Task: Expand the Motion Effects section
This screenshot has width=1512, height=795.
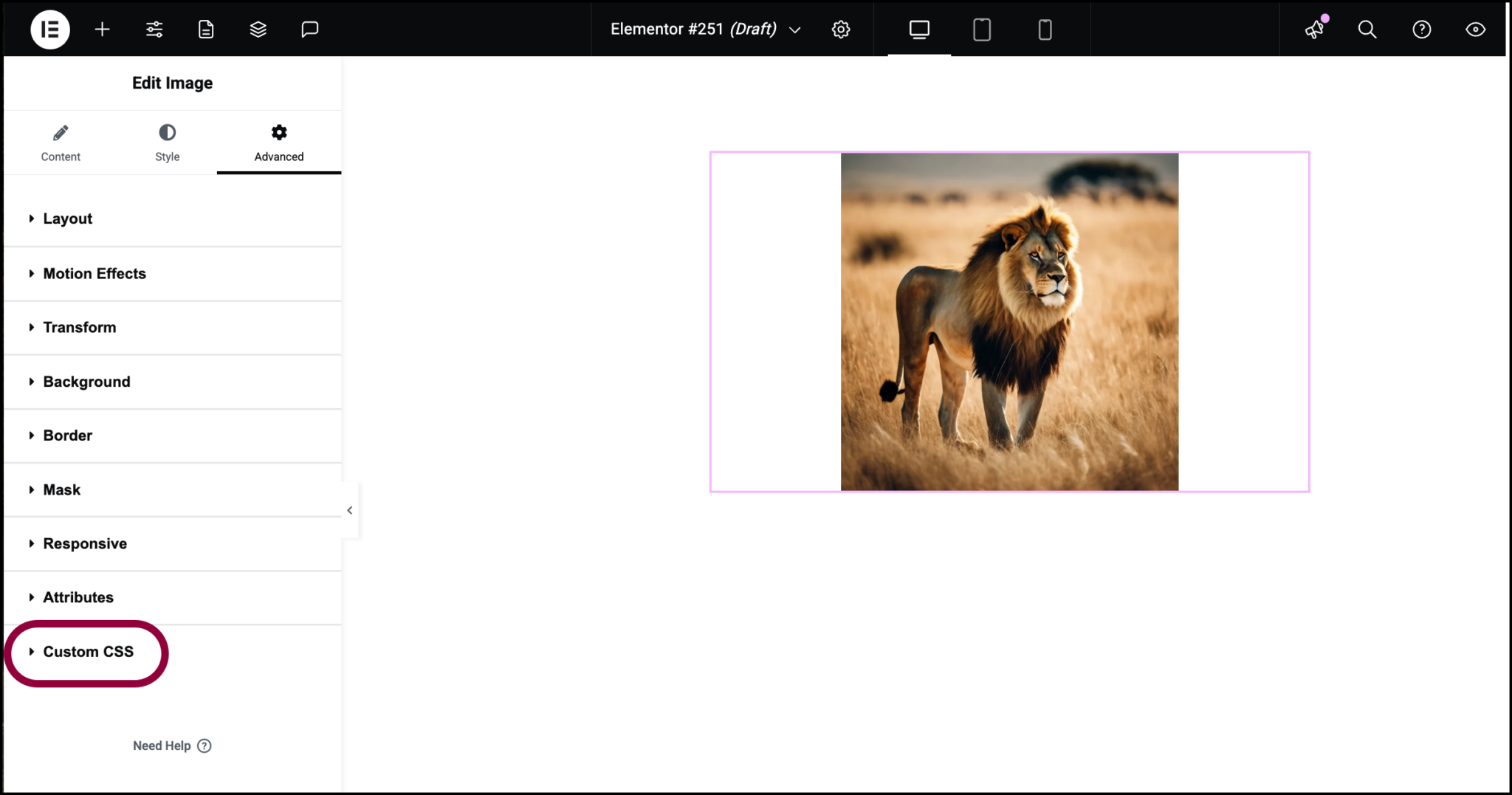Action: tap(94, 273)
